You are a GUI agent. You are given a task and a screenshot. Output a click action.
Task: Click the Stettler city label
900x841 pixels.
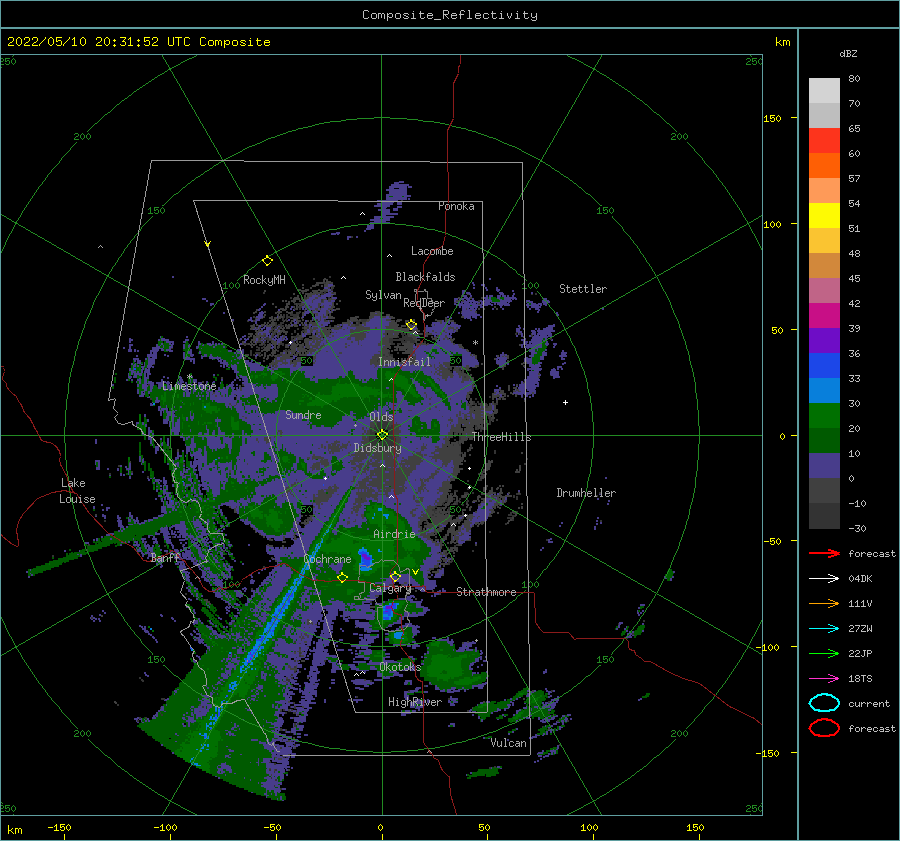(583, 289)
